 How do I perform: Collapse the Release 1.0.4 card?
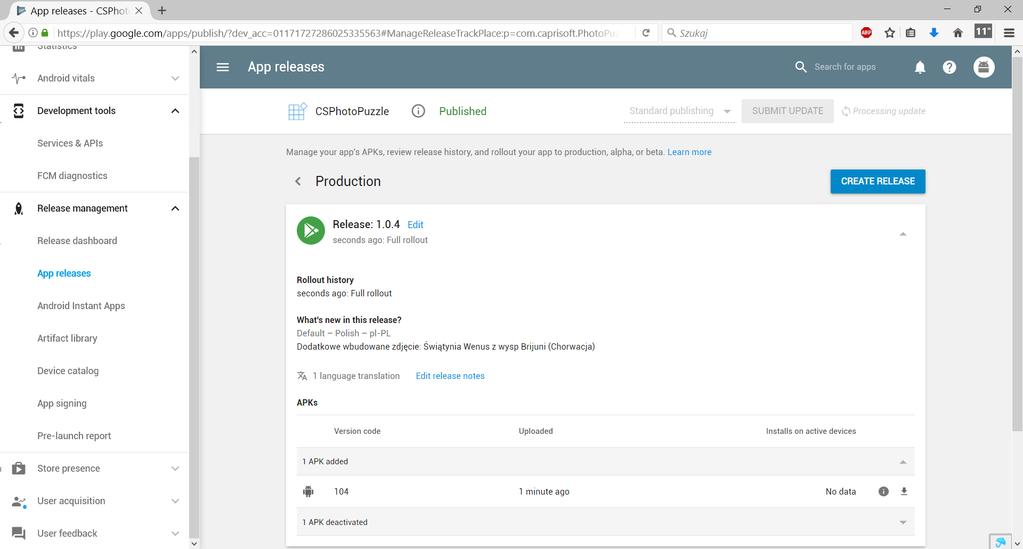pyautogui.click(x=903, y=234)
